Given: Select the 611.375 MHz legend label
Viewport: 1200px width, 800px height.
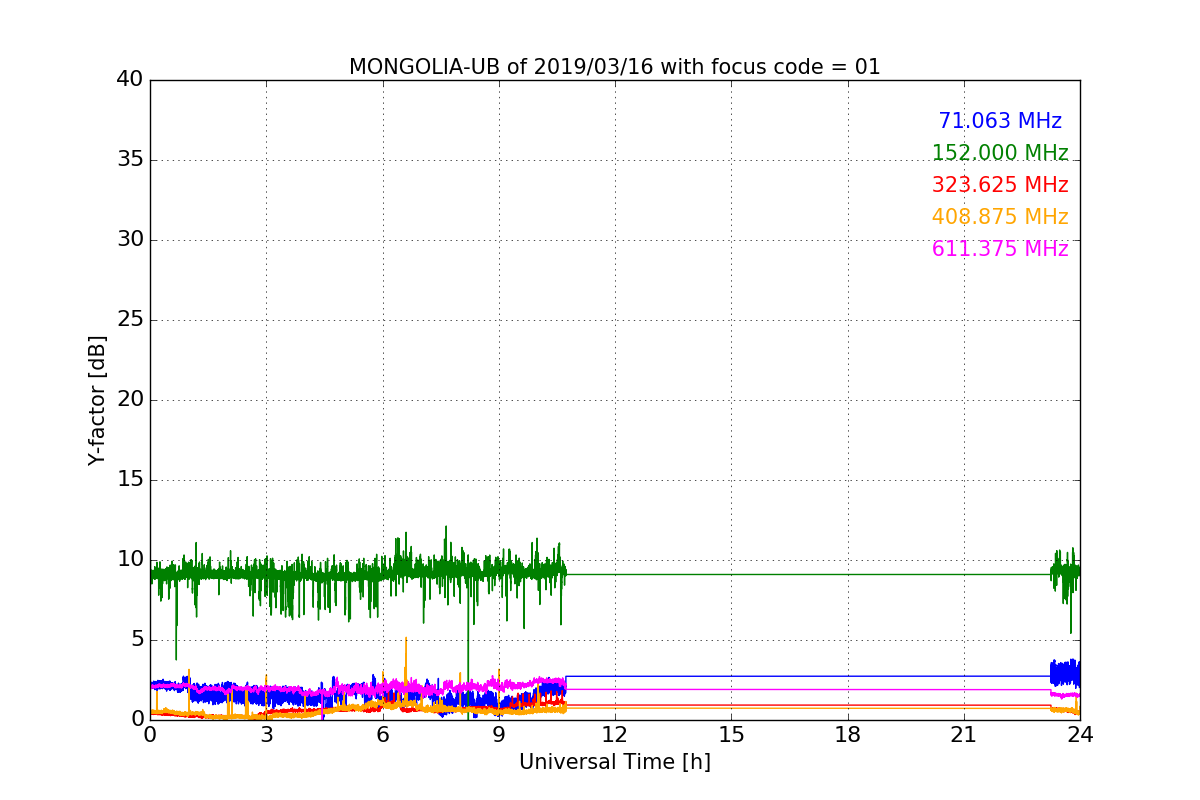Looking at the screenshot, I should pyautogui.click(x=1000, y=249).
